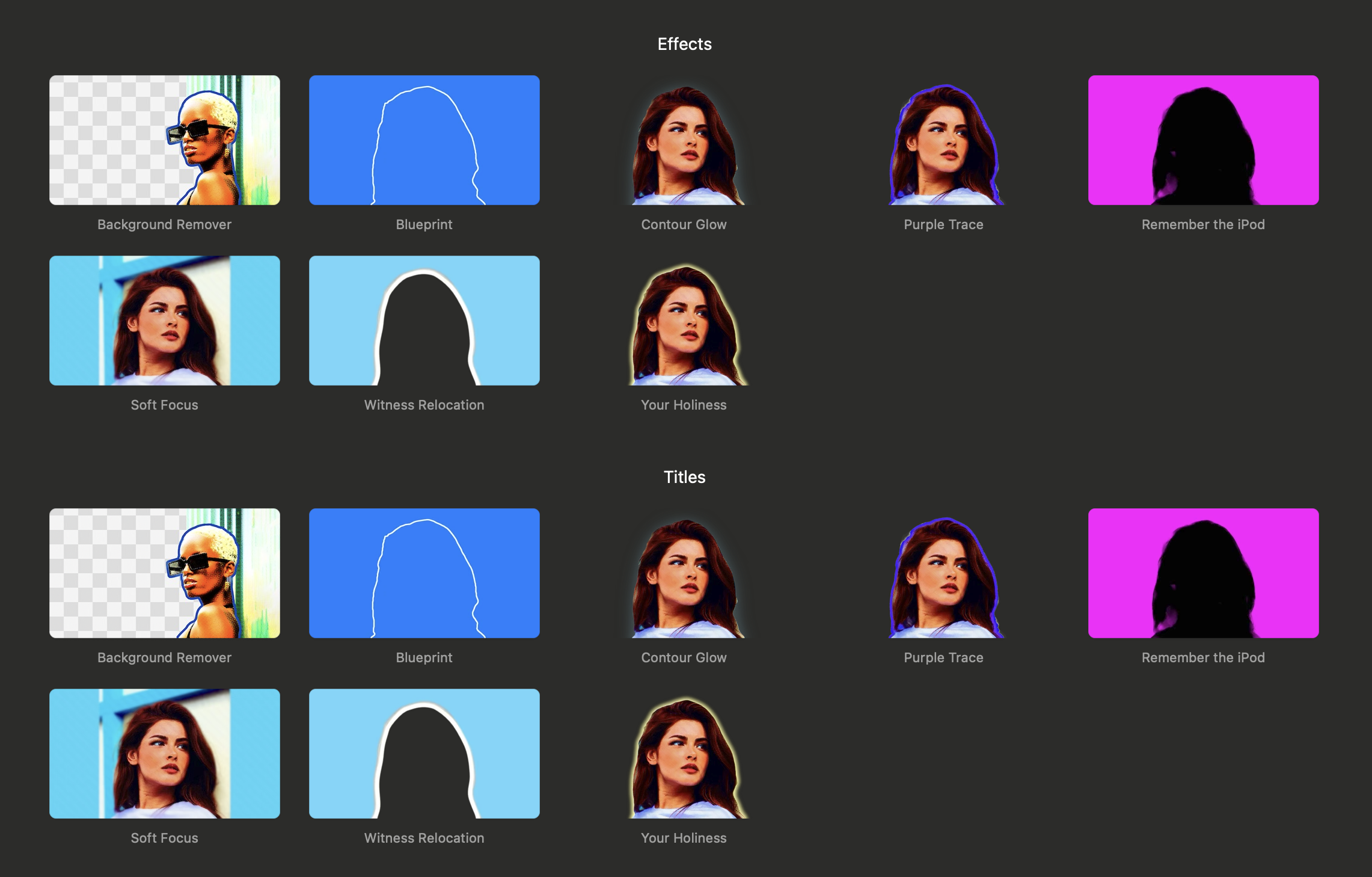Choose Contour Glow thumbnail in Titles section

coord(684,573)
